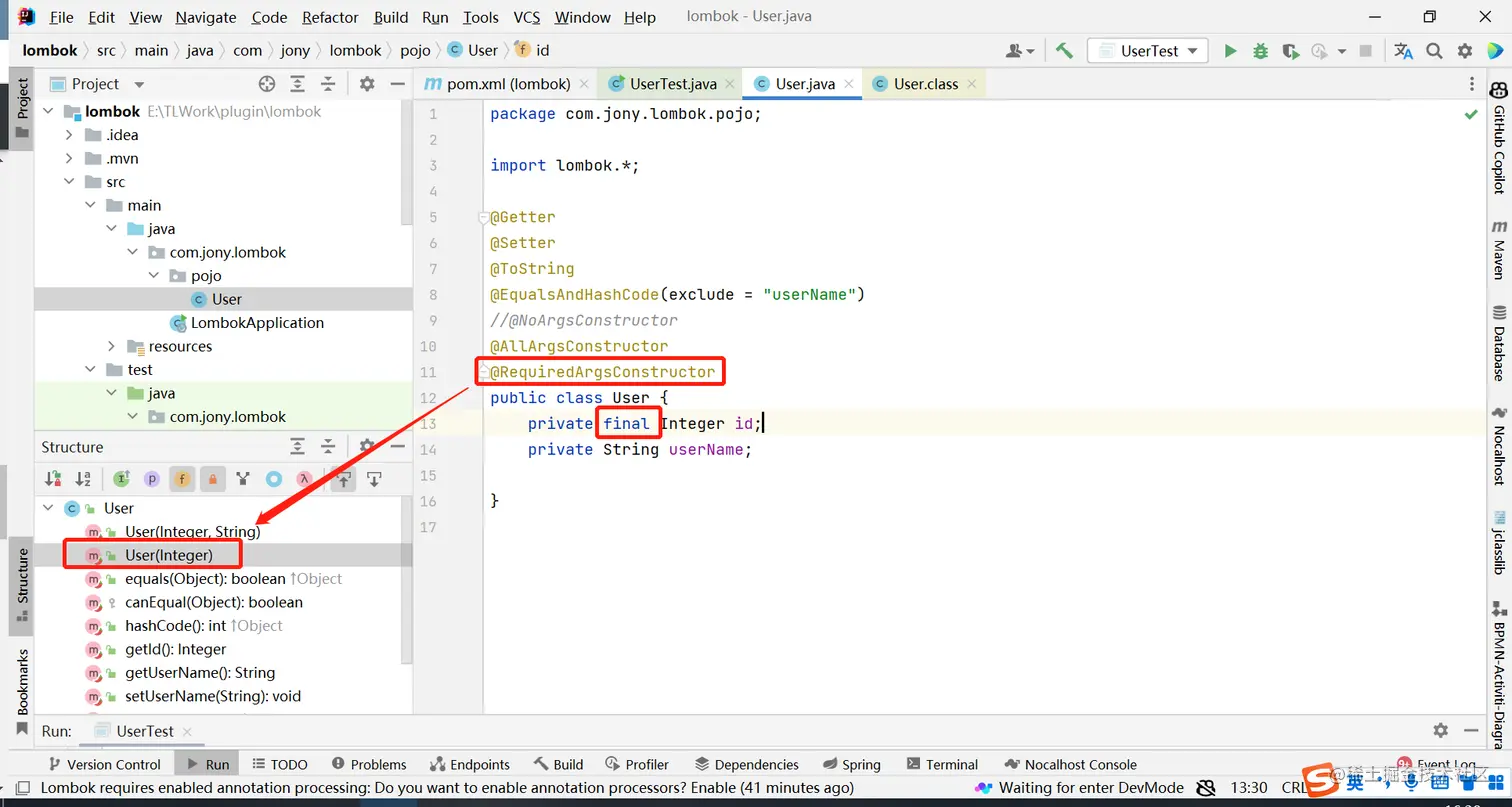Close the UserTest run tab

coord(186,731)
